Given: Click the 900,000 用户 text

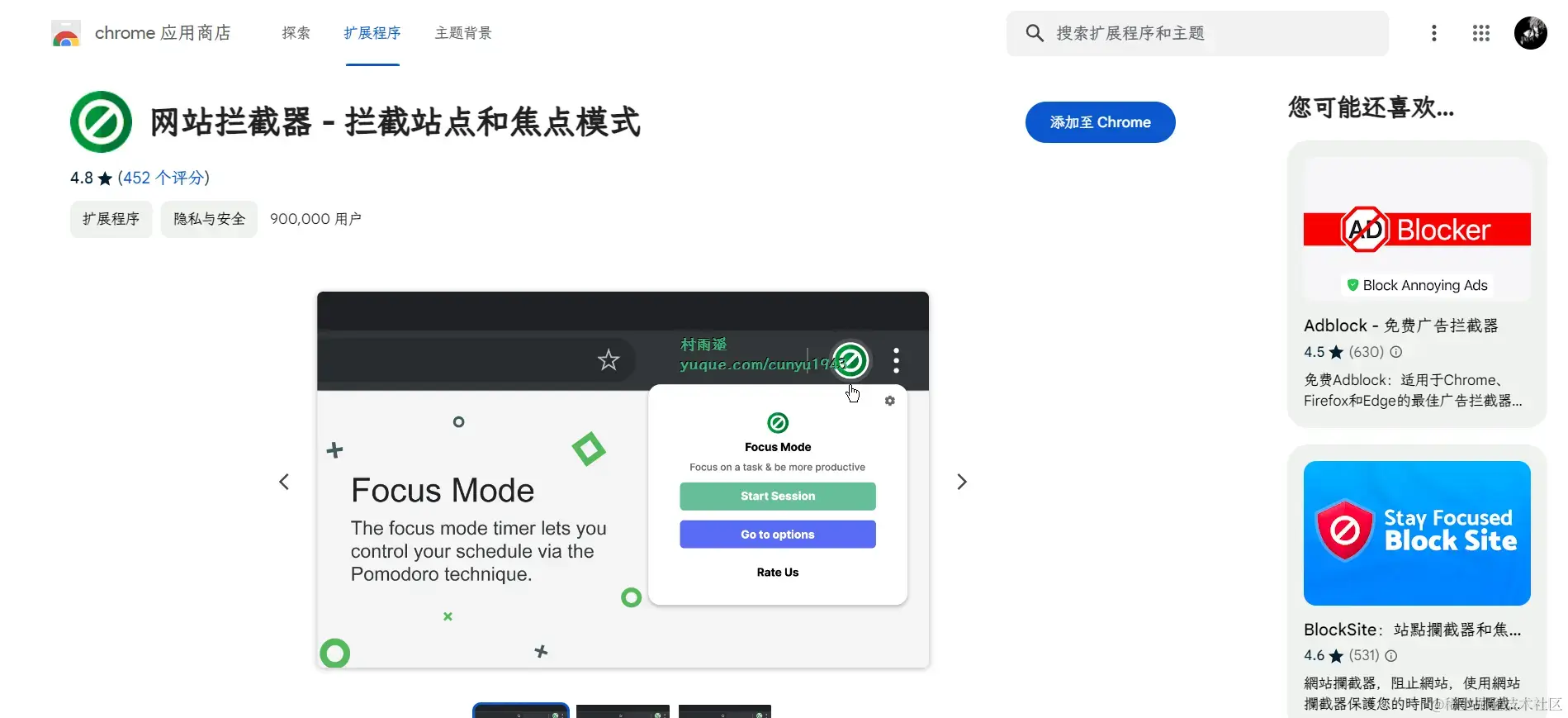Looking at the screenshot, I should point(315,219).
